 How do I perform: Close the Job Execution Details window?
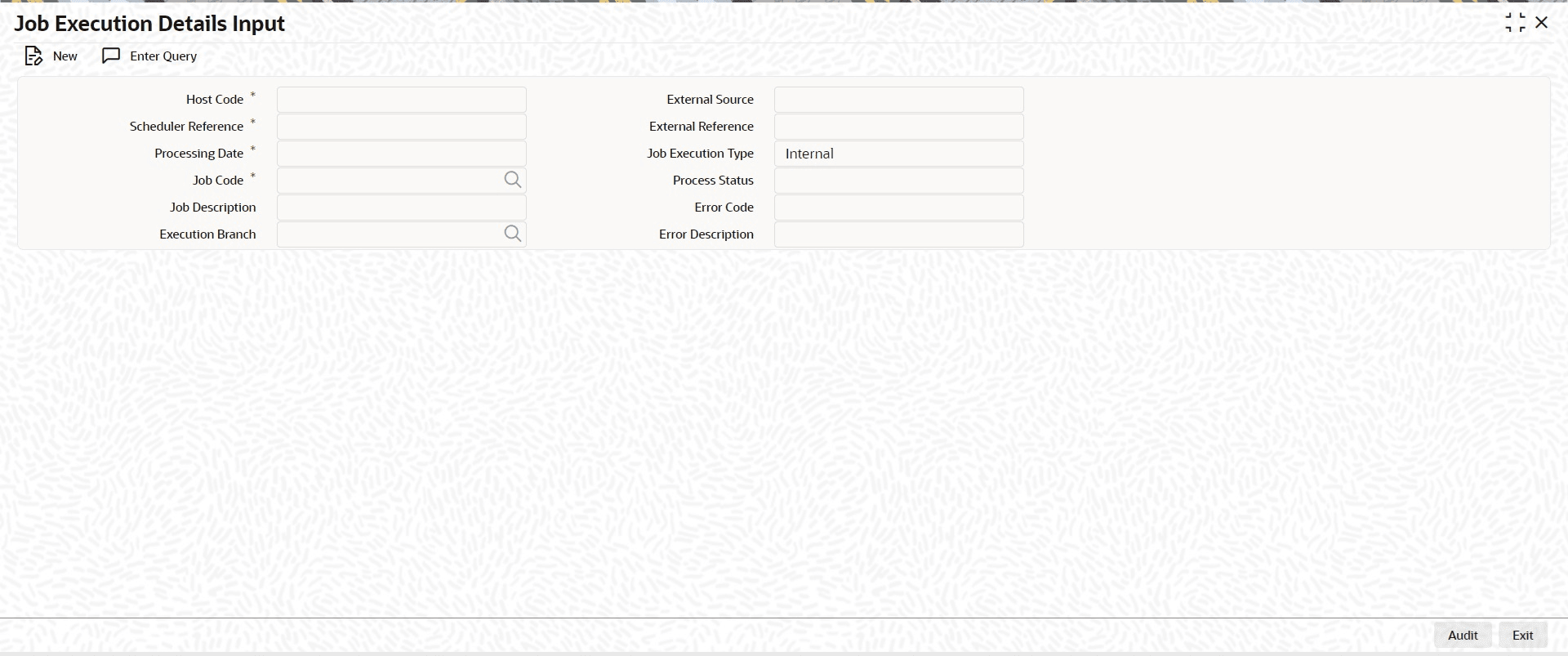pyautogui.click(x=1542, y=23)
